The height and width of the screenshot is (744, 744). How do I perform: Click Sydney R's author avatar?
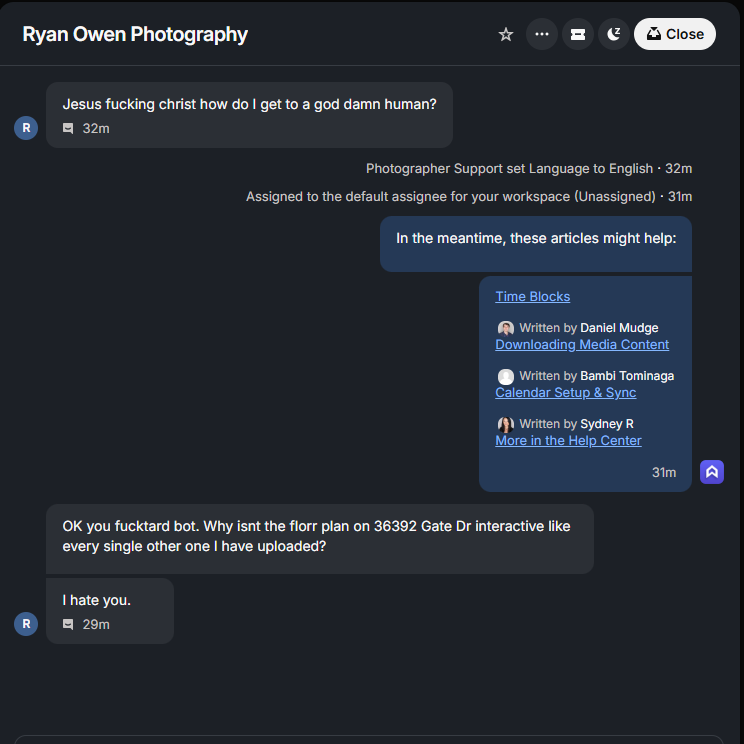point(506,424)
